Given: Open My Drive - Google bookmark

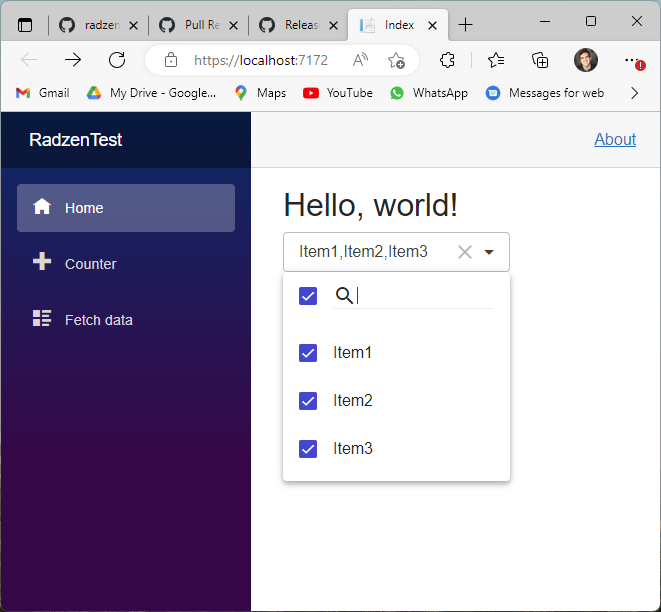Looking at the screenshot, I should 151,93.
